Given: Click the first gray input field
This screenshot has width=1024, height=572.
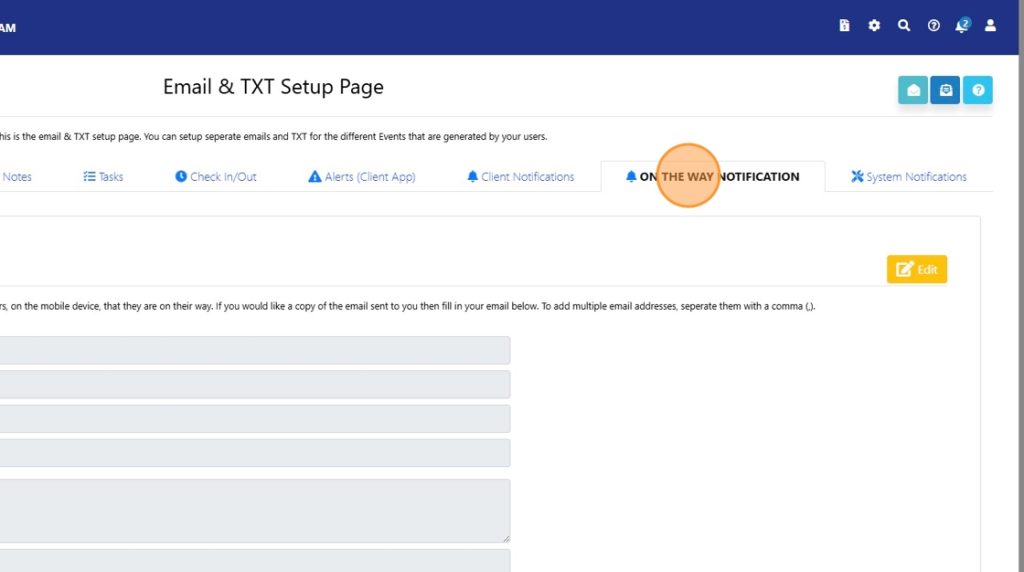Looking at the screenshot, I should click(x=254, y=350).
